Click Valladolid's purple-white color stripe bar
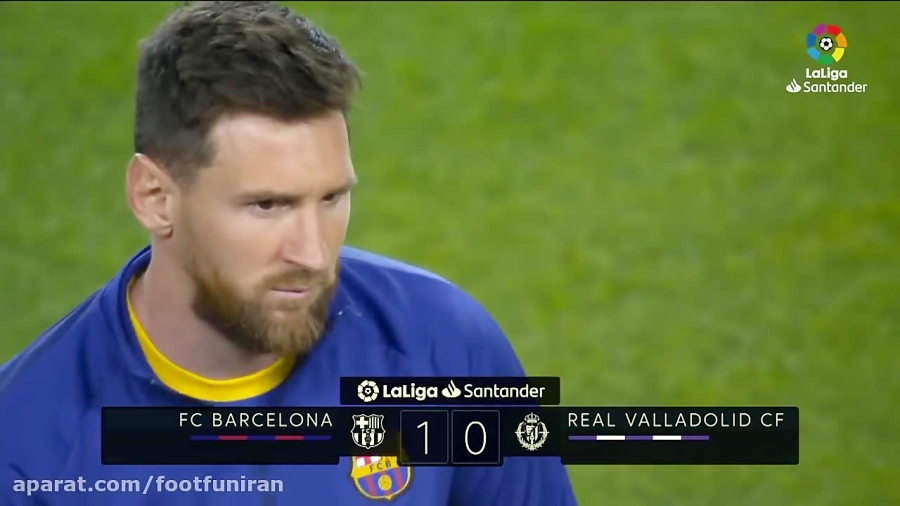The width and height of the screenshot is (900, 506). click(x=639, y=438)
